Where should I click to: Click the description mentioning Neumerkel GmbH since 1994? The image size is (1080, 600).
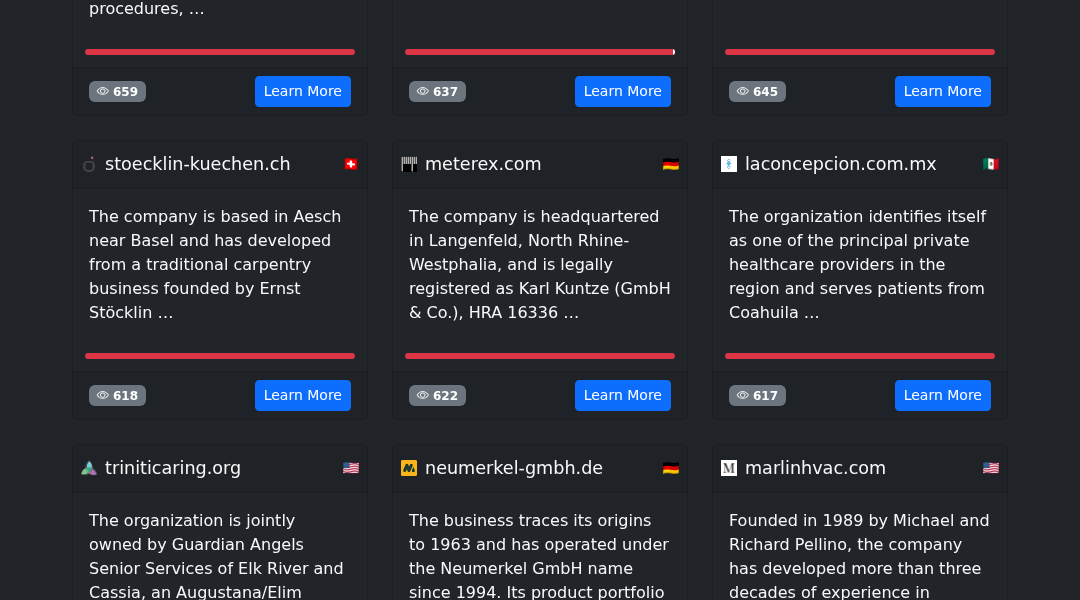pyautogui.click(x=539, y=555)
